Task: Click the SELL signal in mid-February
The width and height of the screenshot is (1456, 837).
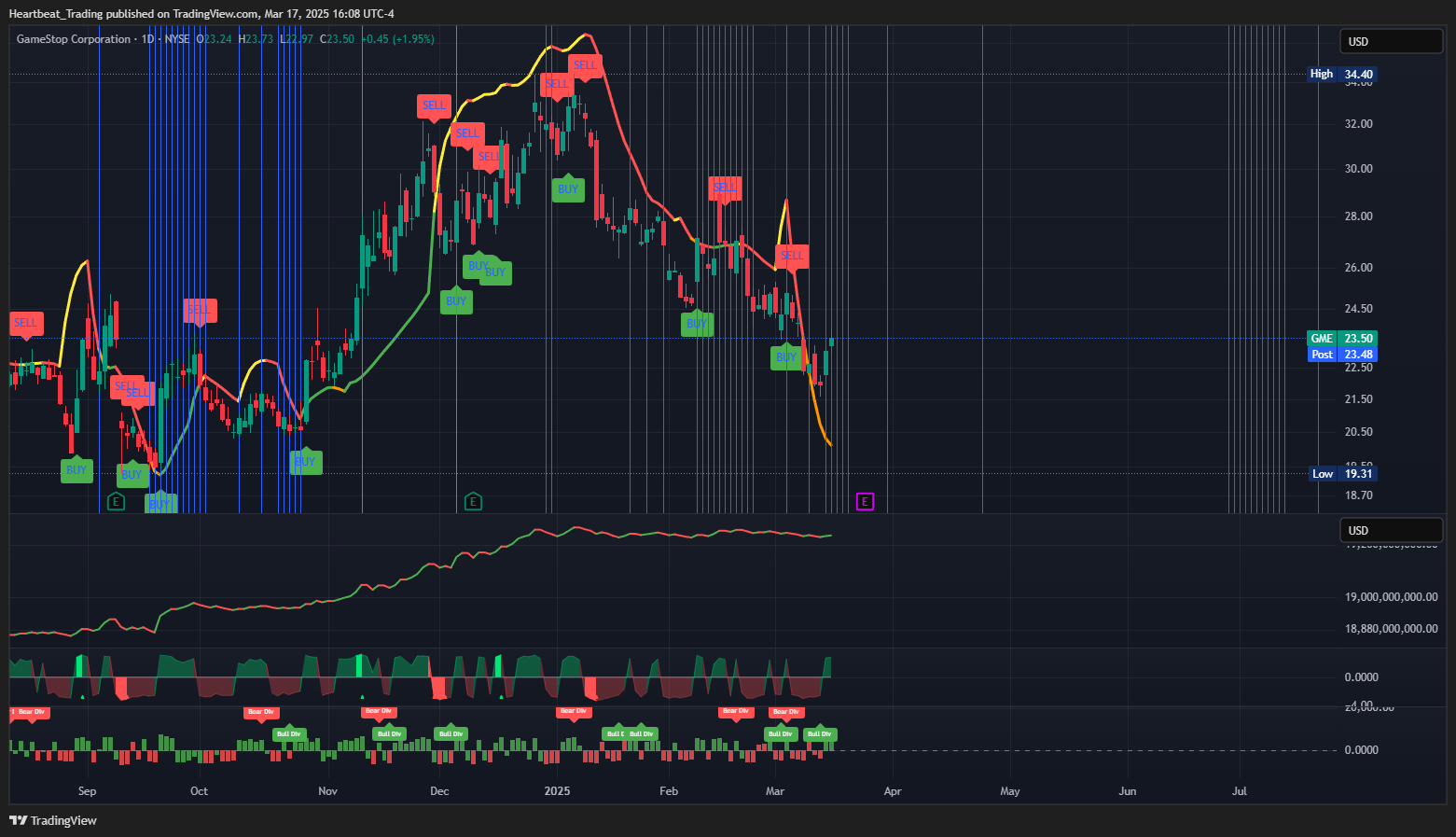Action: 725,188
